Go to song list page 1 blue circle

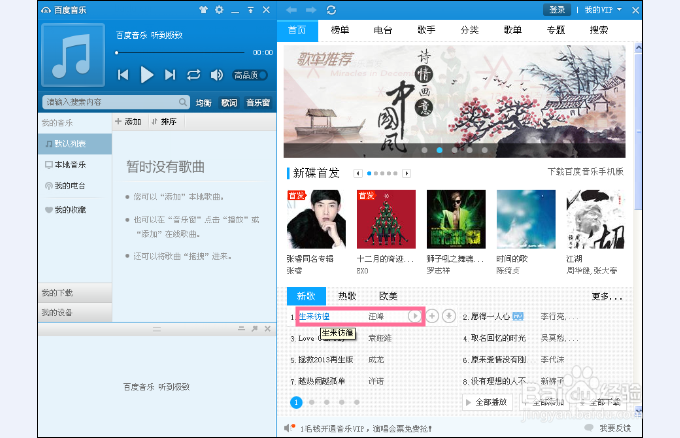pyautogui.click(x=296, y=402)
